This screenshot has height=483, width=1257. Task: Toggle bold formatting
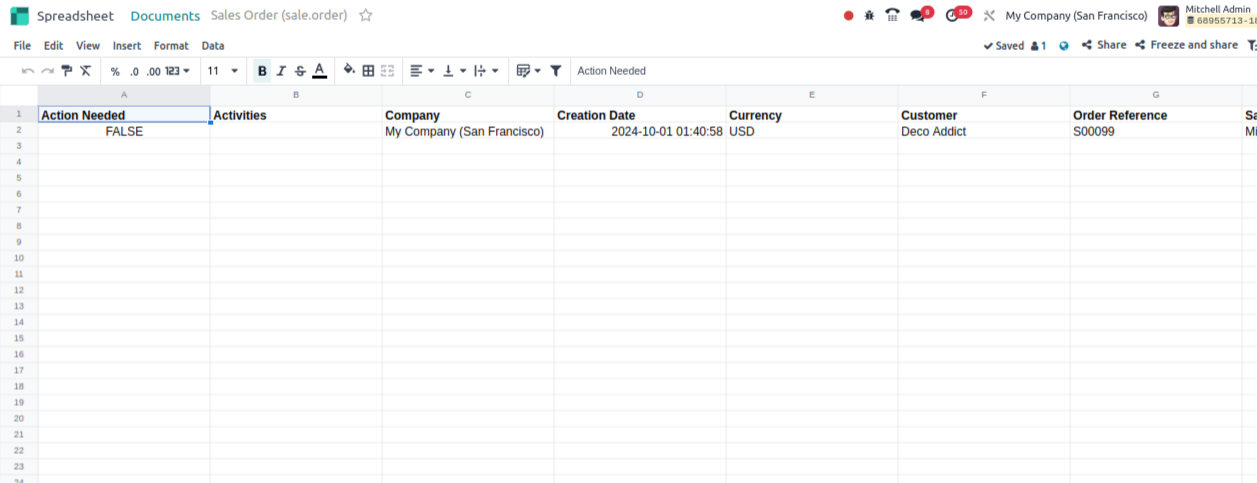point(262,71)
